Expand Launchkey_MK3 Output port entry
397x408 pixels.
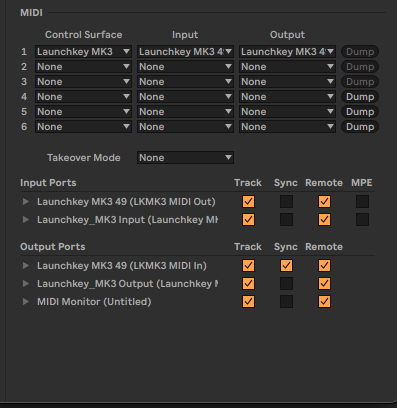26,284
